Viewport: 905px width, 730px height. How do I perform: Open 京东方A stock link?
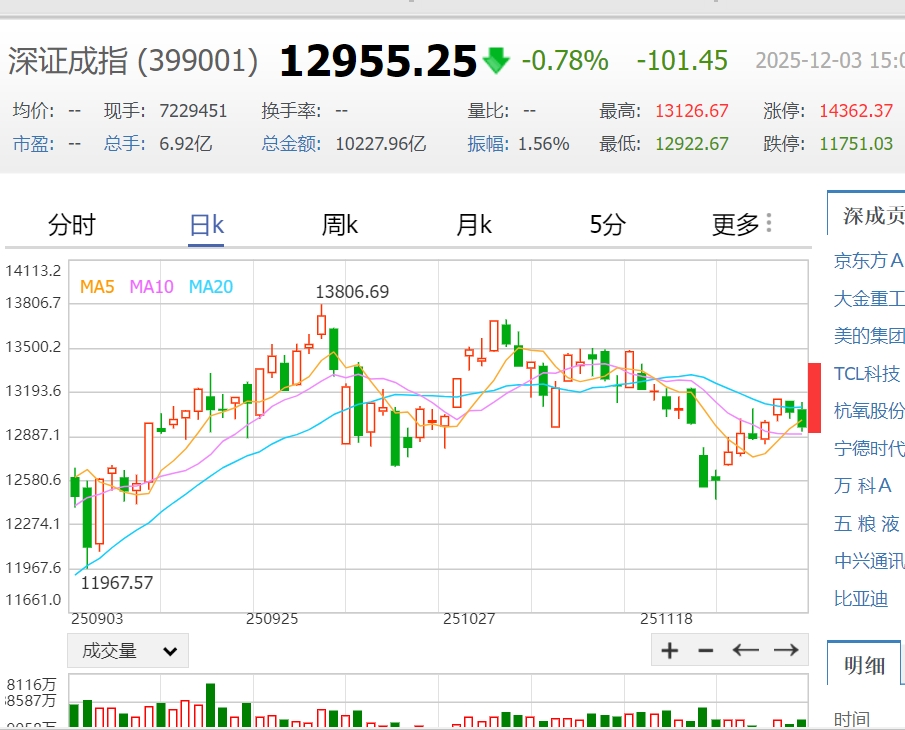[868, 261]
